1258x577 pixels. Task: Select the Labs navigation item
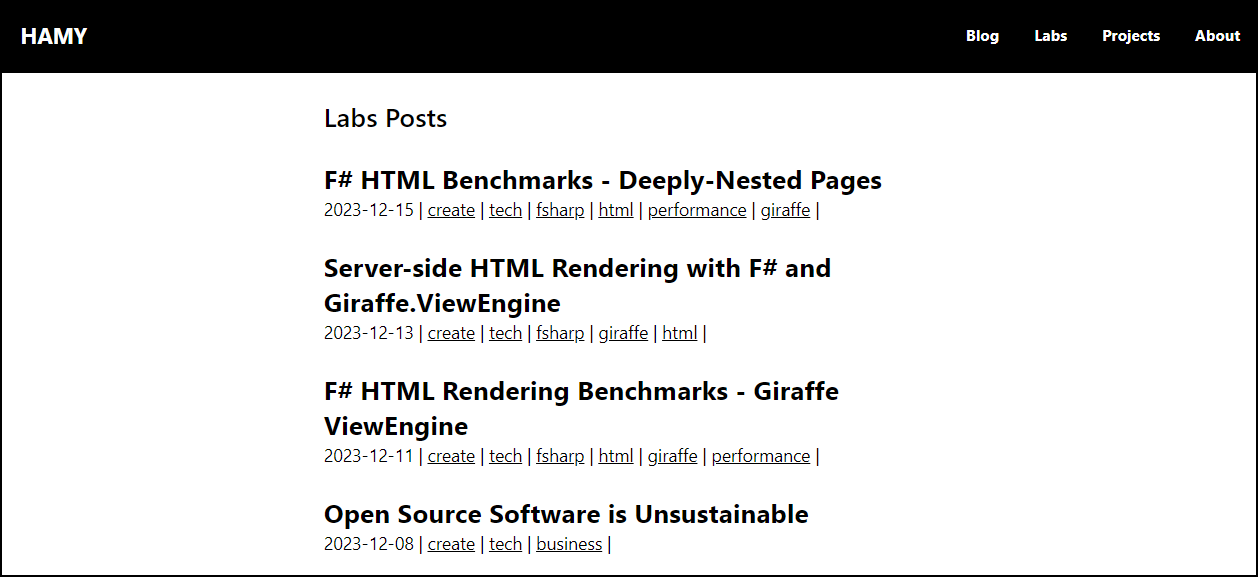1050,36
